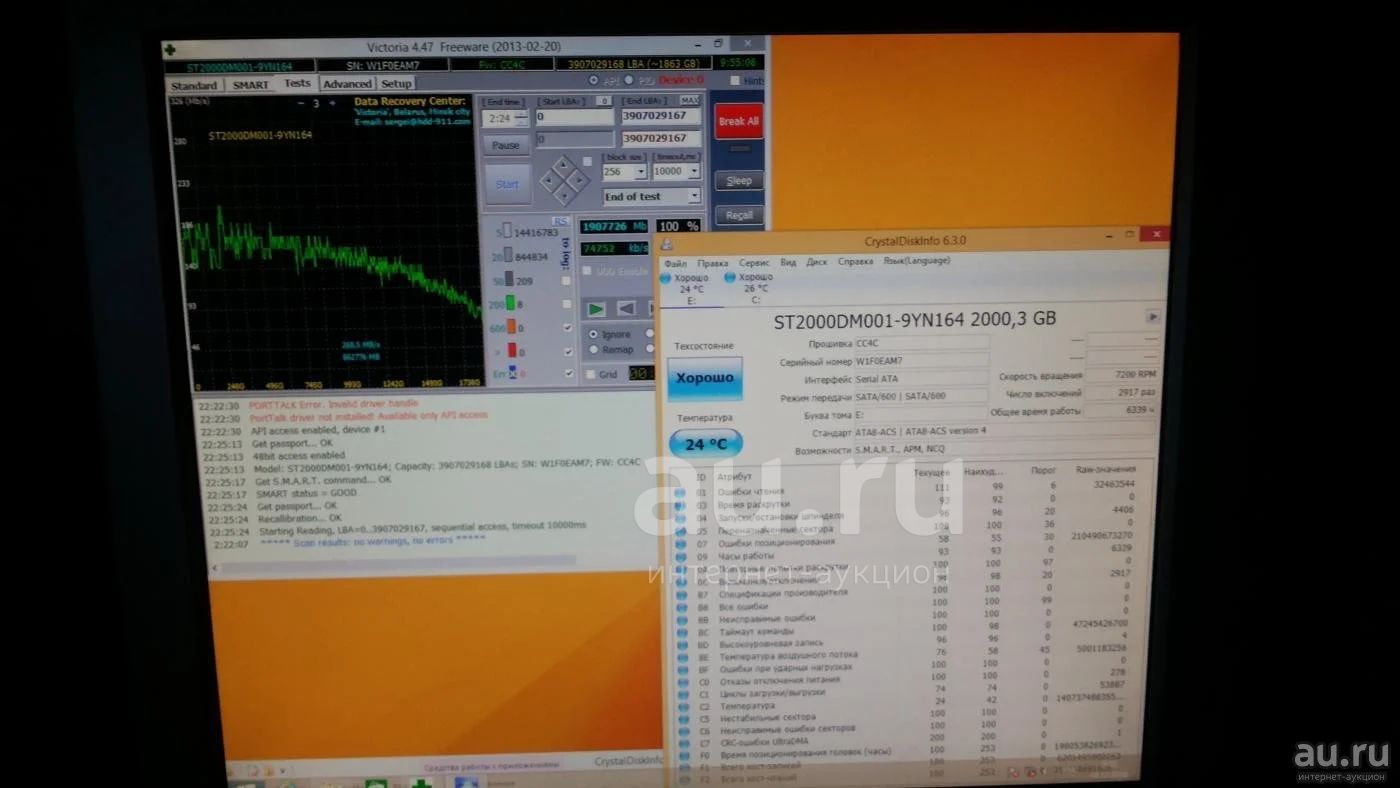Click the Recall button

(739, 215)
